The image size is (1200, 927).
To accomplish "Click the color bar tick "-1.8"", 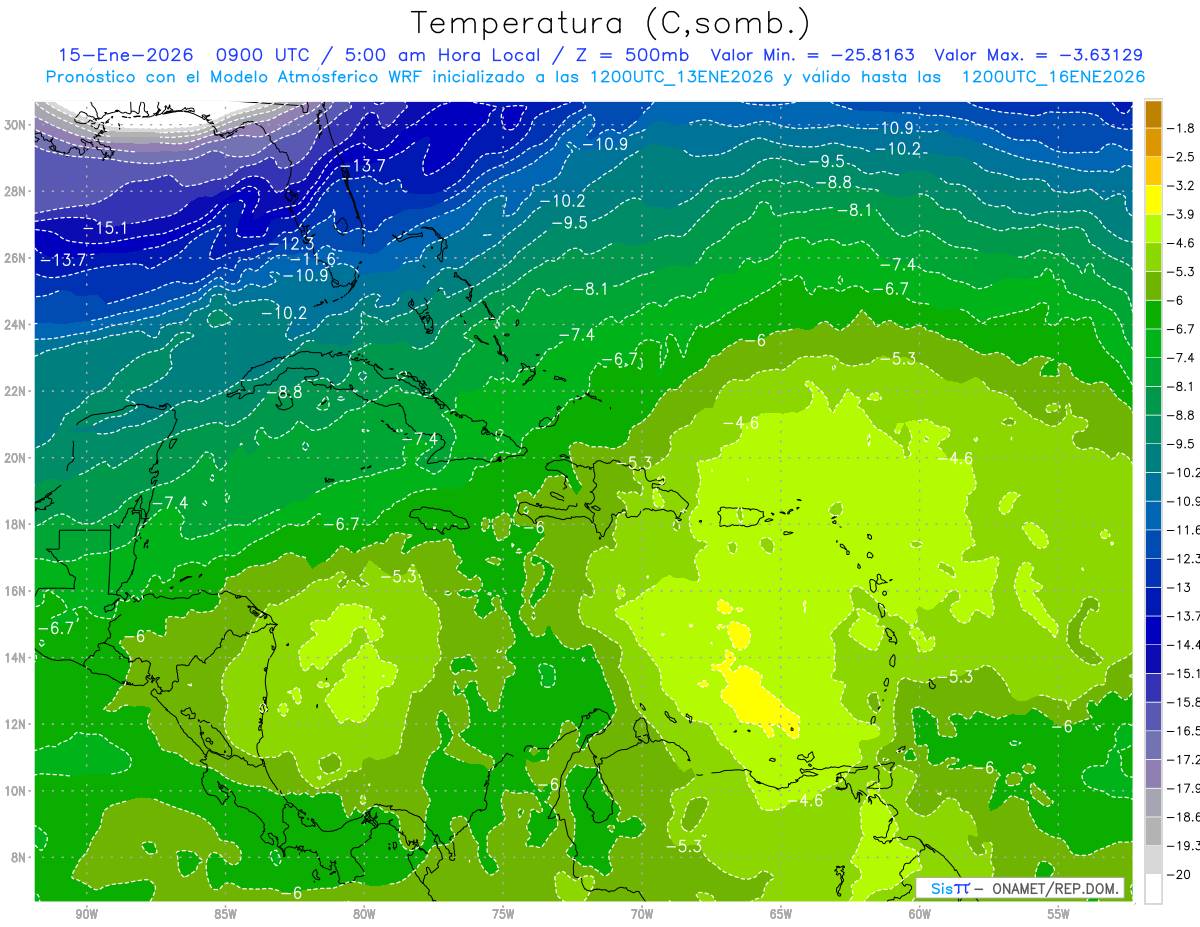I will (x=1183, y=128).
